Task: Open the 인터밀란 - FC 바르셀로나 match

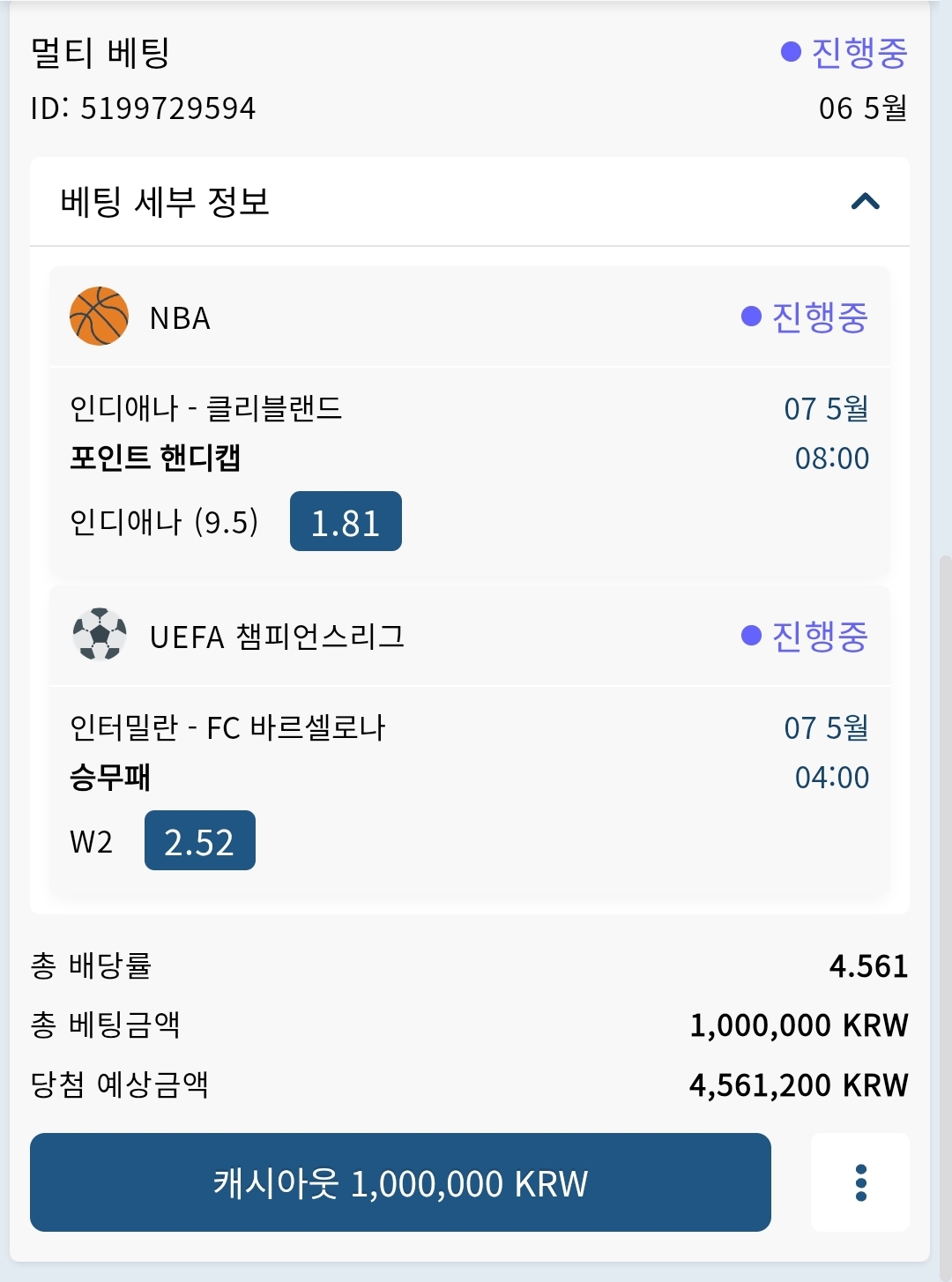Action: click(x=227, y=728)
